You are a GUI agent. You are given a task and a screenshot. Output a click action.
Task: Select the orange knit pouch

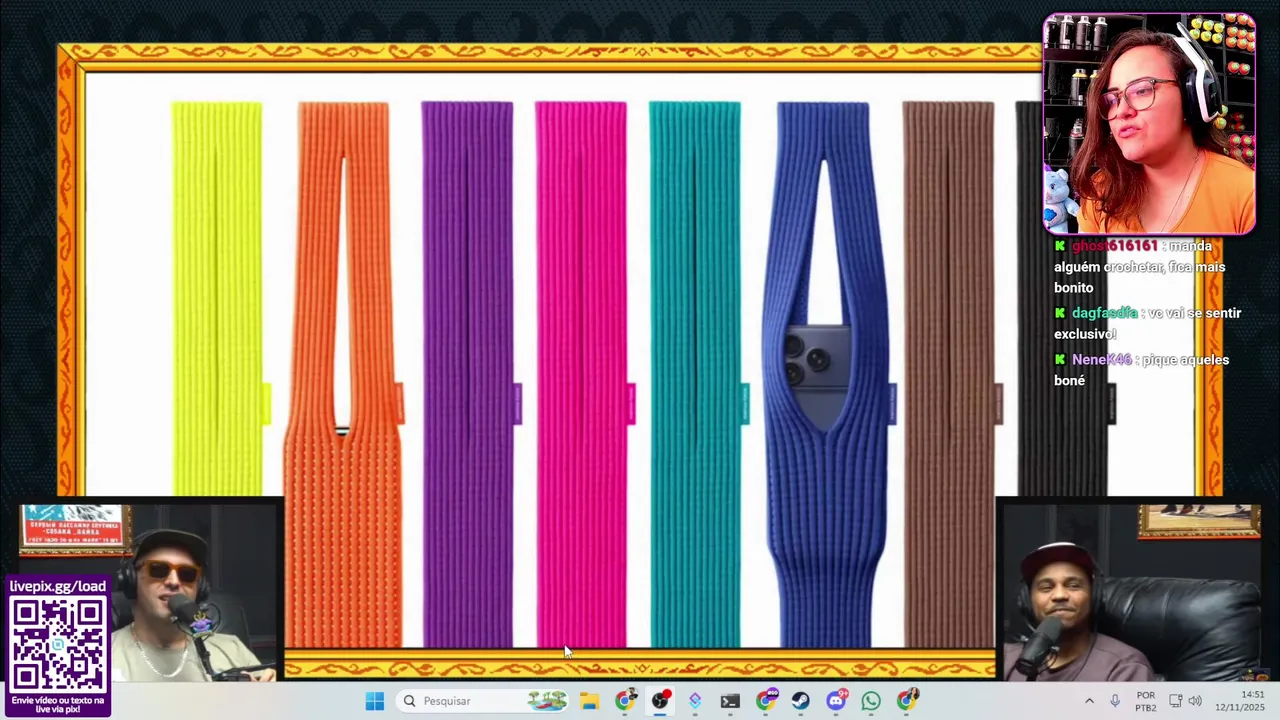[343, 375]
